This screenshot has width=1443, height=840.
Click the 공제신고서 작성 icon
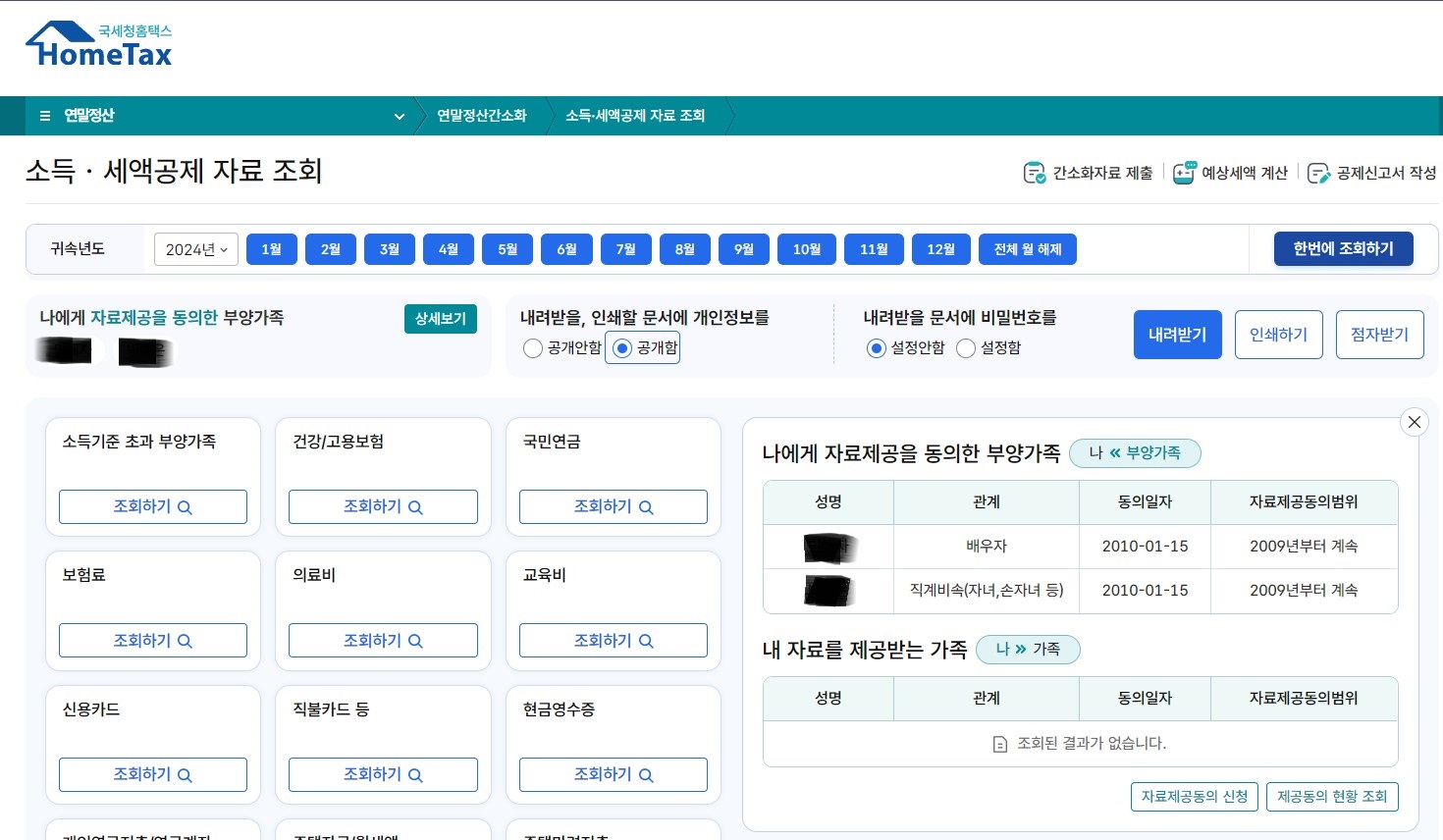pos(1319,173)
